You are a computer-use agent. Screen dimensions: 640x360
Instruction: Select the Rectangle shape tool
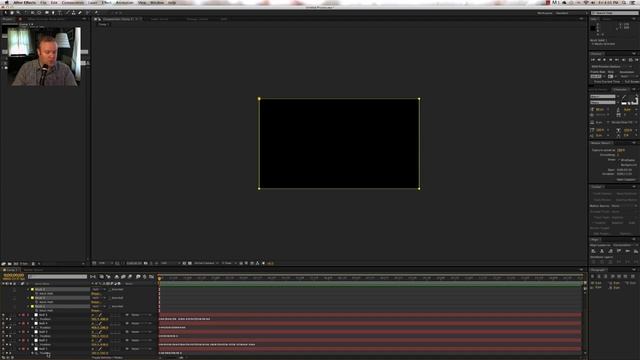[47, 13]
